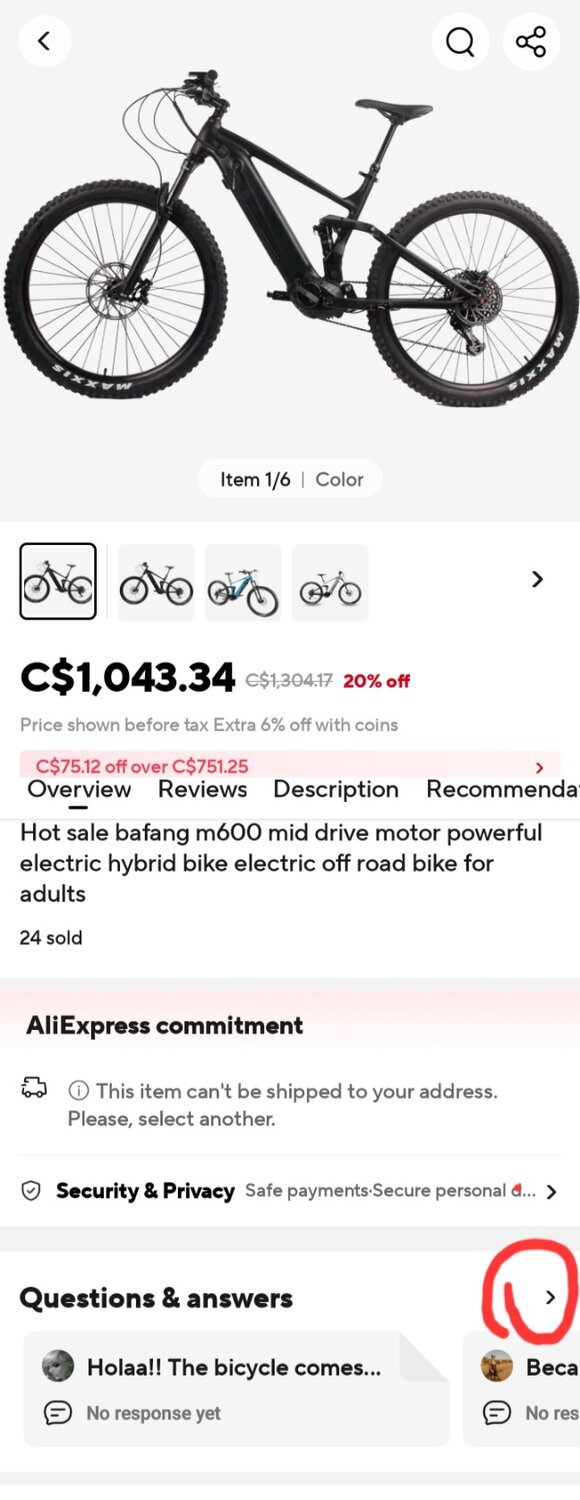Tap the 20% off discount badge
Viewport: 580px width, 1500px height.
tap(377, 680)
